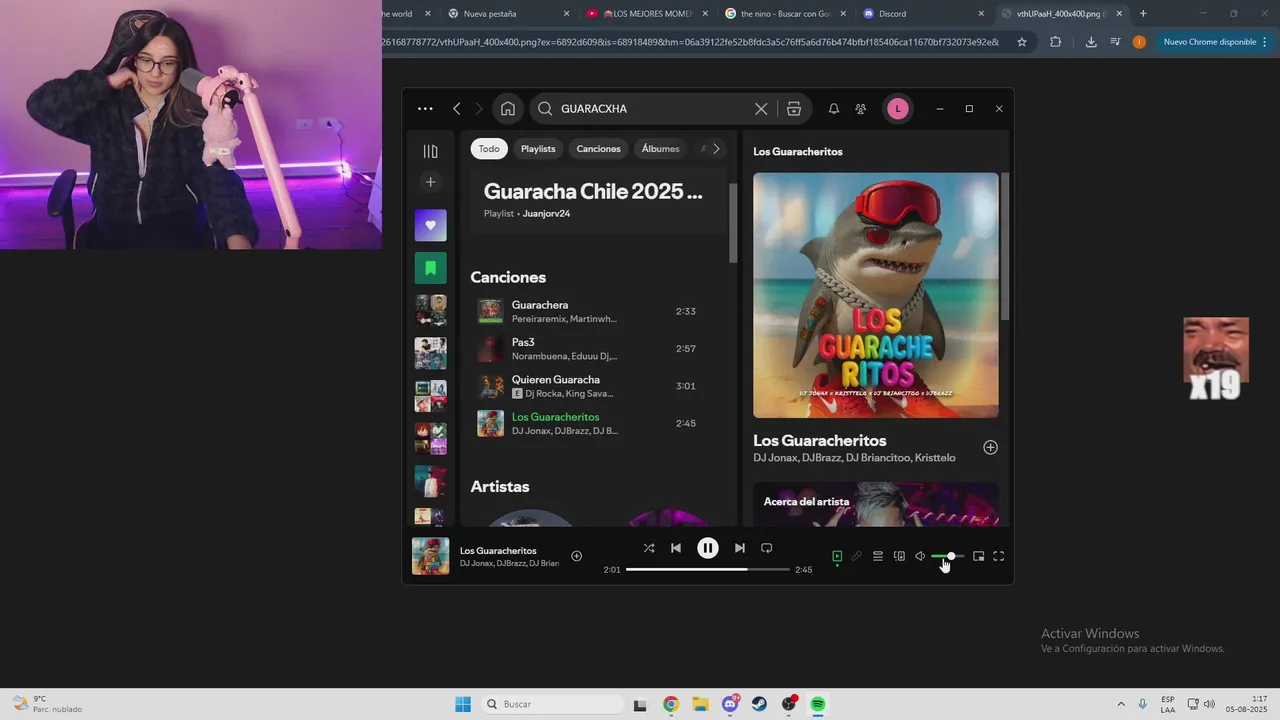Play the song Quieren Guaracha
1280x720 pixels.
598,386
